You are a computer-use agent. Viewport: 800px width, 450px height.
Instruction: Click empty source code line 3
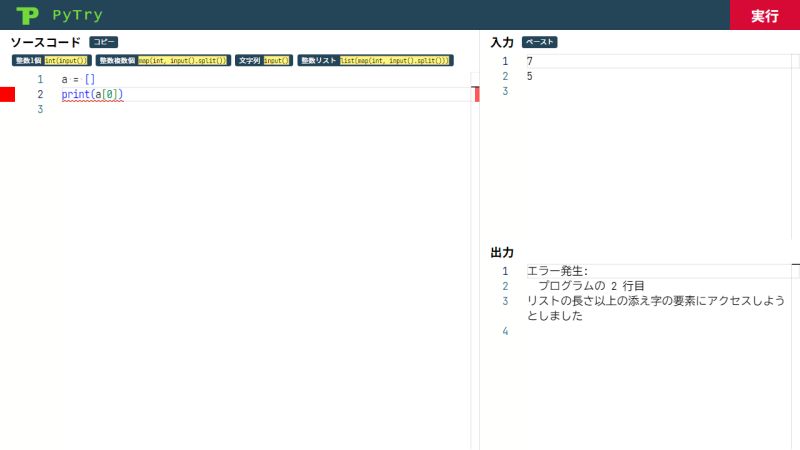click(x=265, y=109)
